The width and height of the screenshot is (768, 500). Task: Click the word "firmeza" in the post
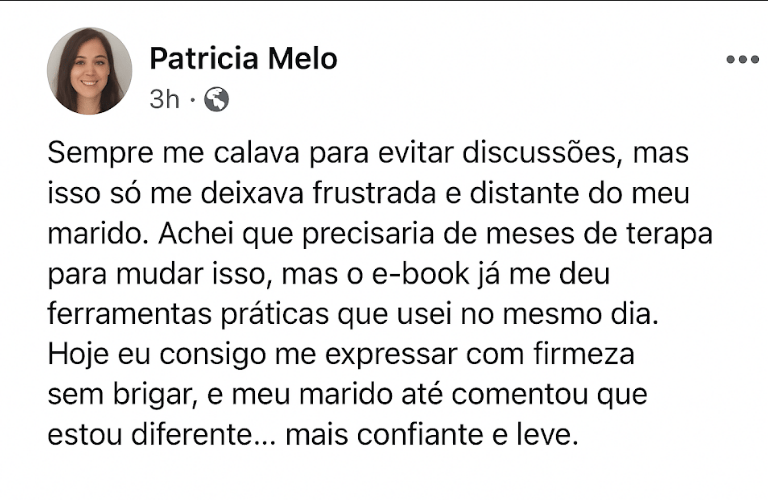(584, 354)
